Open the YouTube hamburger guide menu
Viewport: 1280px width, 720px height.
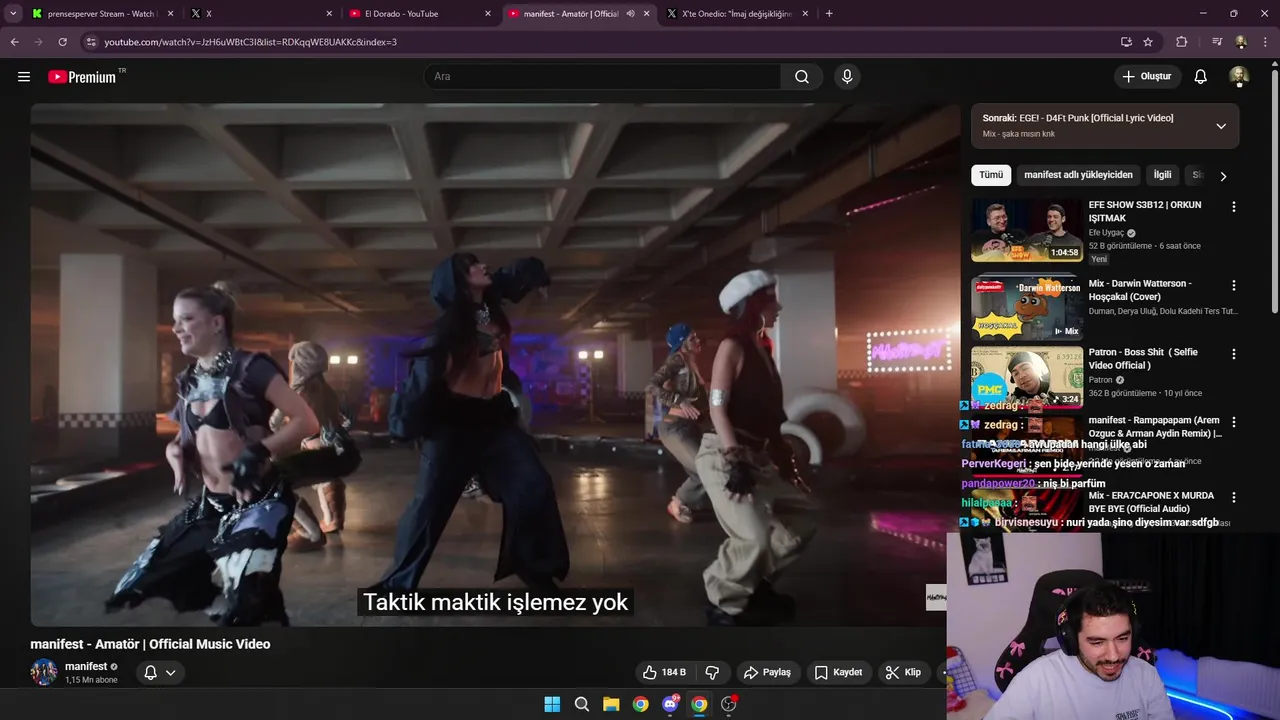tap(24, 77)
